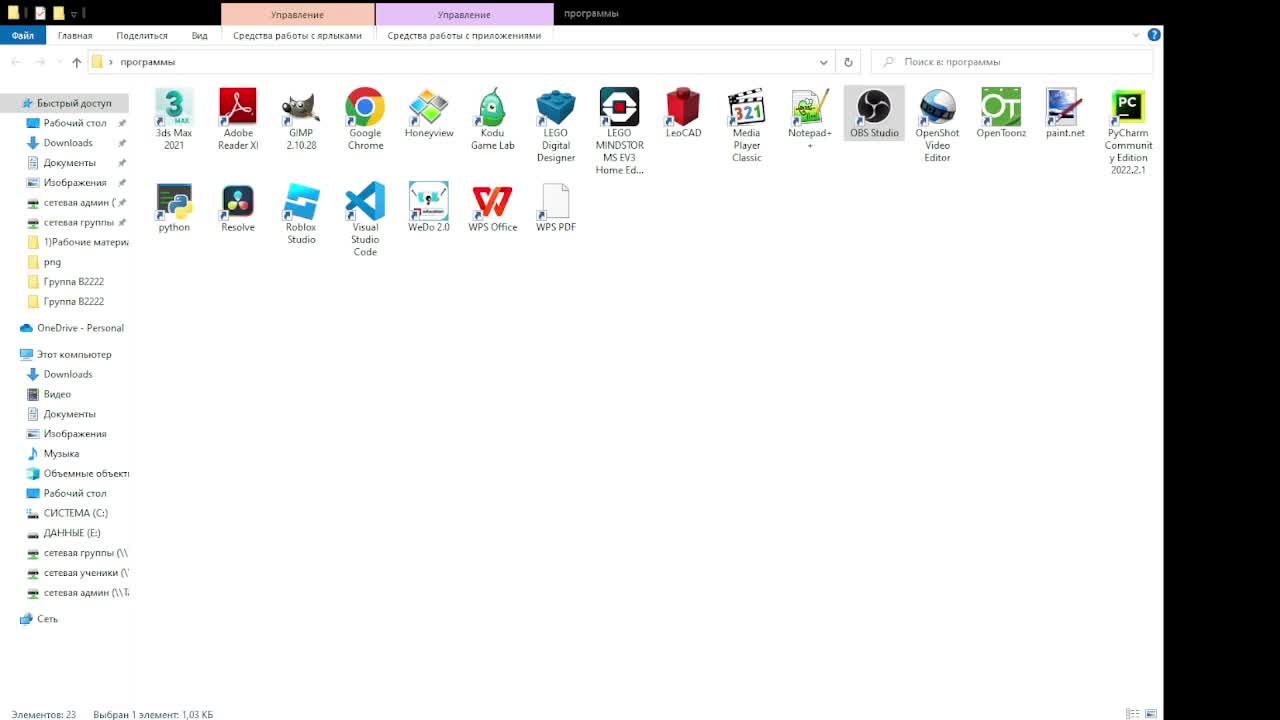The image size is (1280, 720).
Task: Go up one folder level
Action: [x=76, y=62]
